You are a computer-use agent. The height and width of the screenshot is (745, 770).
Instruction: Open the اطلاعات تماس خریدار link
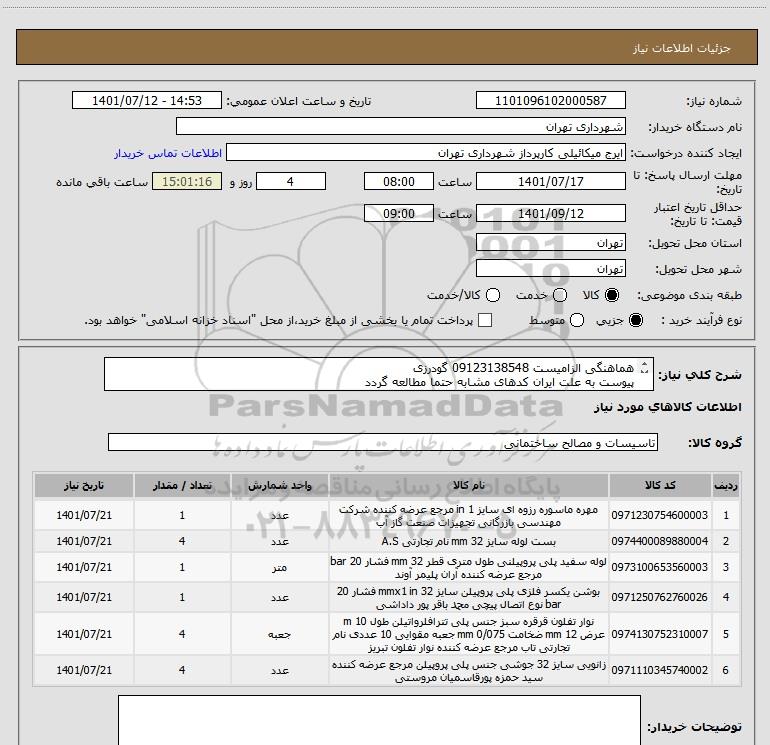168,153
